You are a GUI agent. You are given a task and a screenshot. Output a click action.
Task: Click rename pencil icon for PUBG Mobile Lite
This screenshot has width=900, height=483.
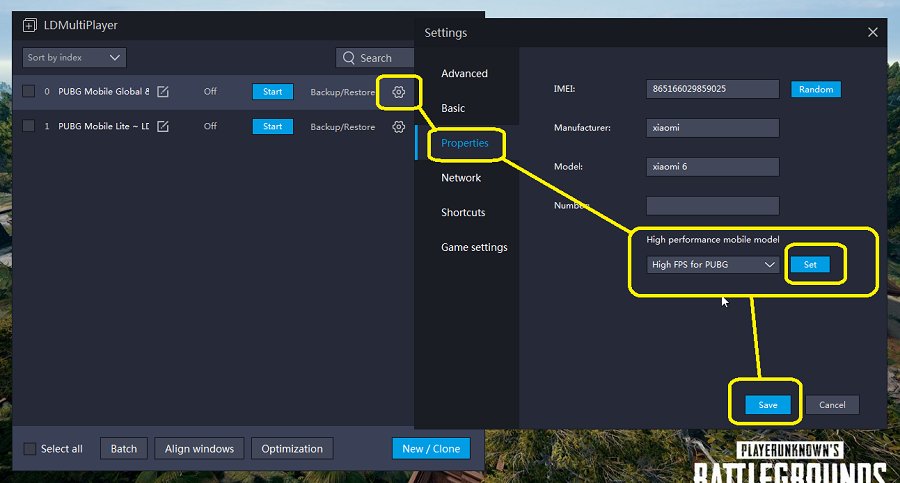coord(163,126)
